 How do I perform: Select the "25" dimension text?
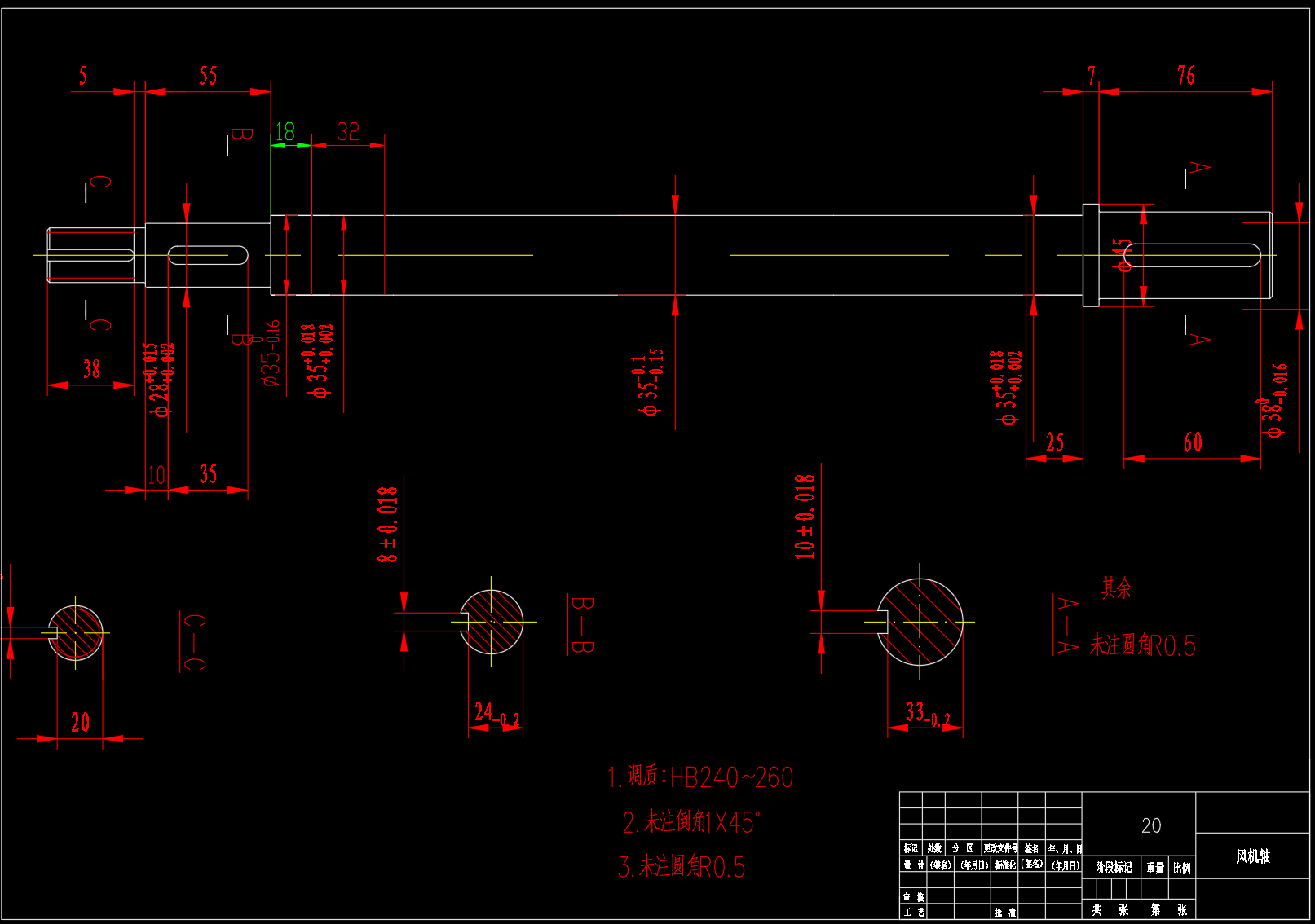coord(1055,442)
